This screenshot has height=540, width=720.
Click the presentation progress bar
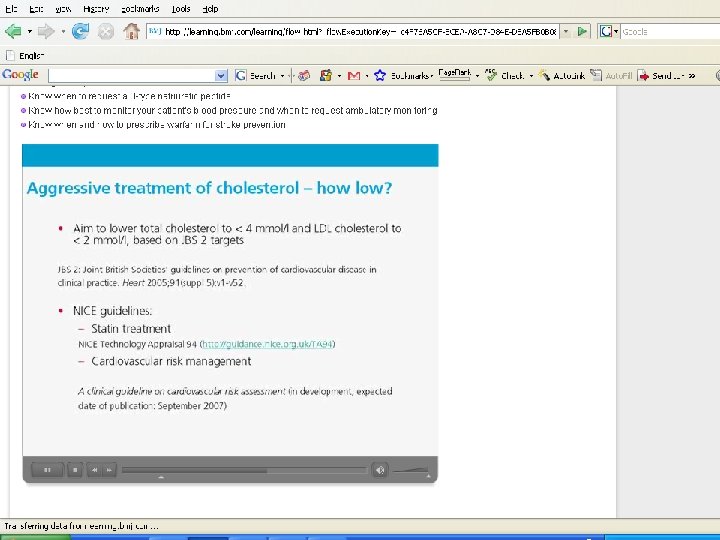pyautogui.click(x=244, y=470)
